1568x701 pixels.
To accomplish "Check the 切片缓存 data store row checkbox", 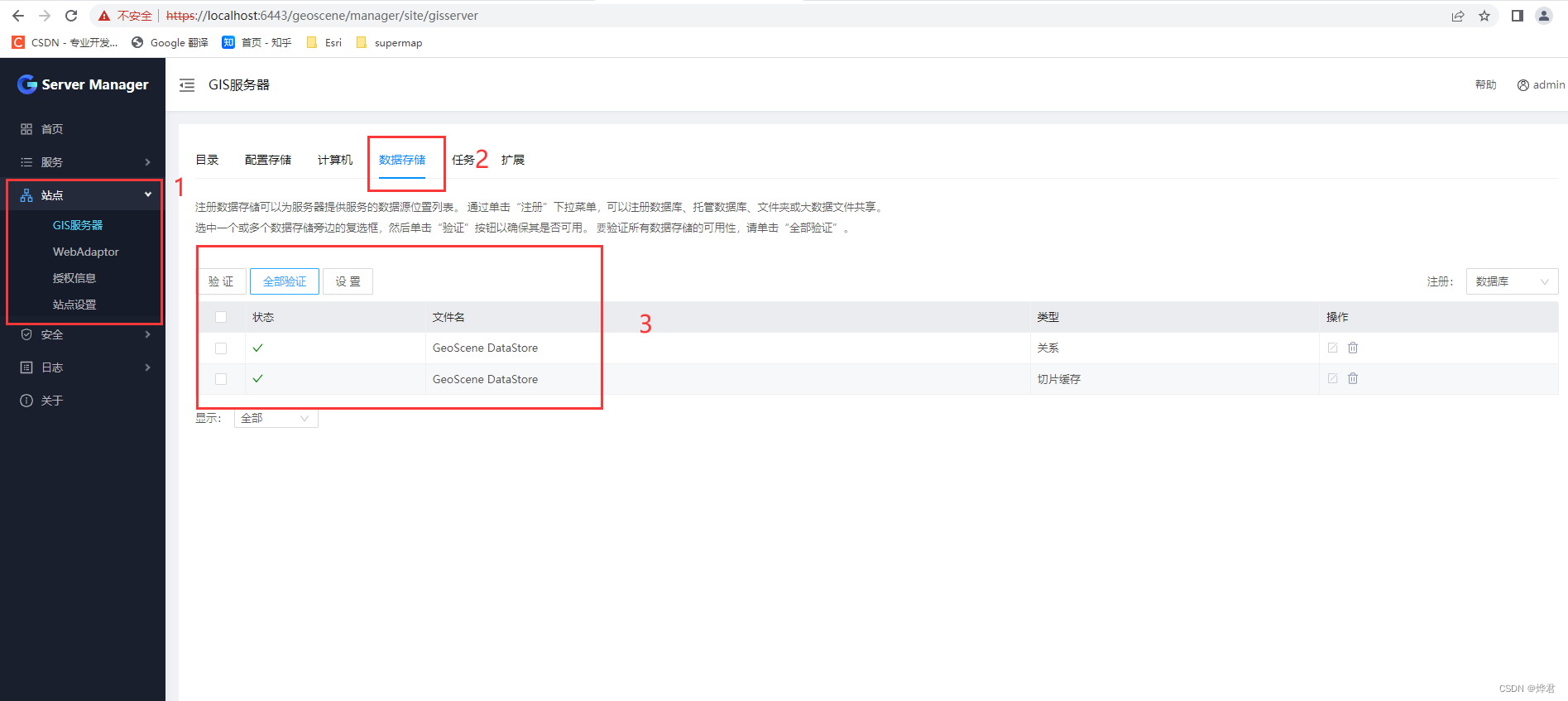I will (221, 379).
